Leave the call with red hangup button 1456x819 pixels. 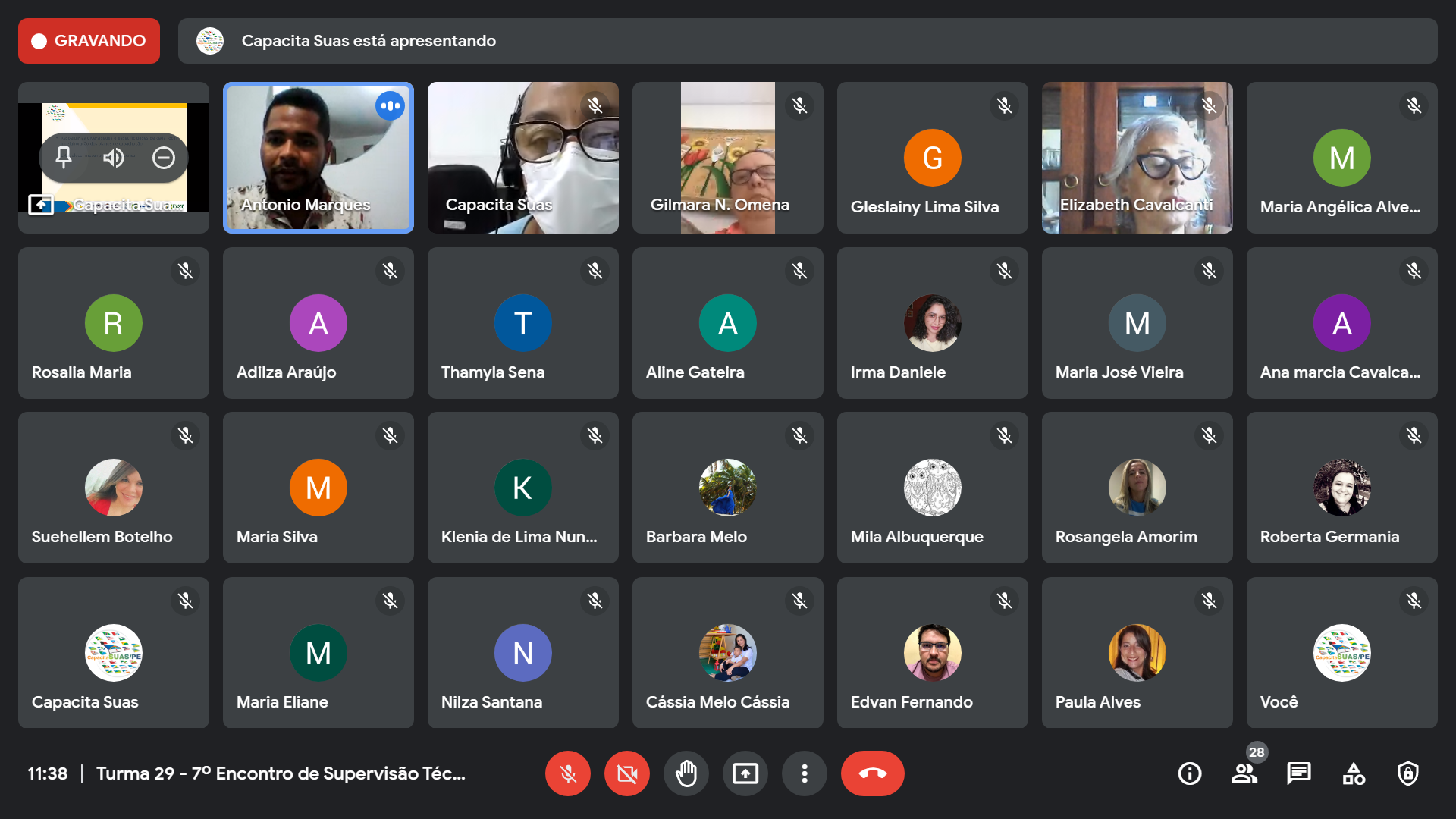coord(872,773)
